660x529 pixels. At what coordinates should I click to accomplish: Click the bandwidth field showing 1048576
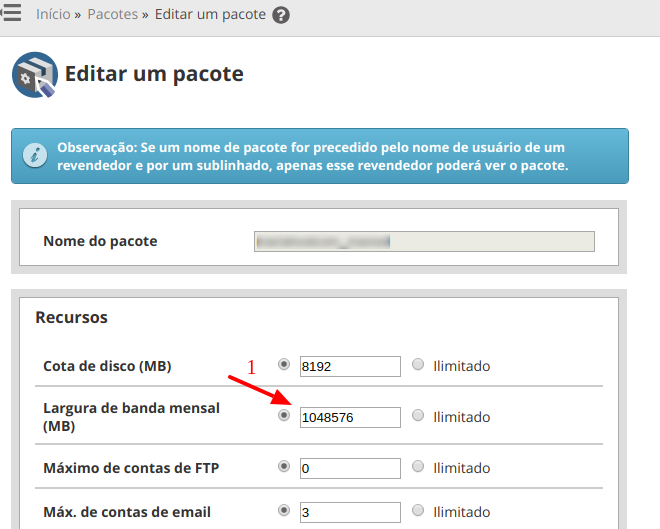pyautogui.click(x=349, y=417)
